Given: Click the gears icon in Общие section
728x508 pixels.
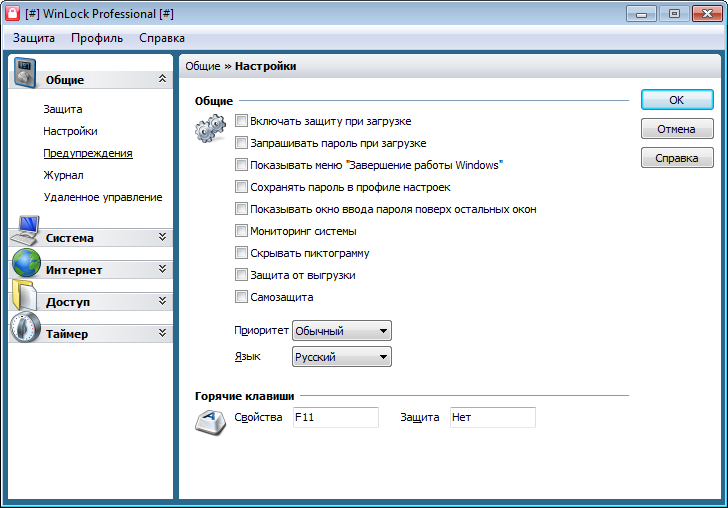Looking at the screenshot, I should pos(210,129).
